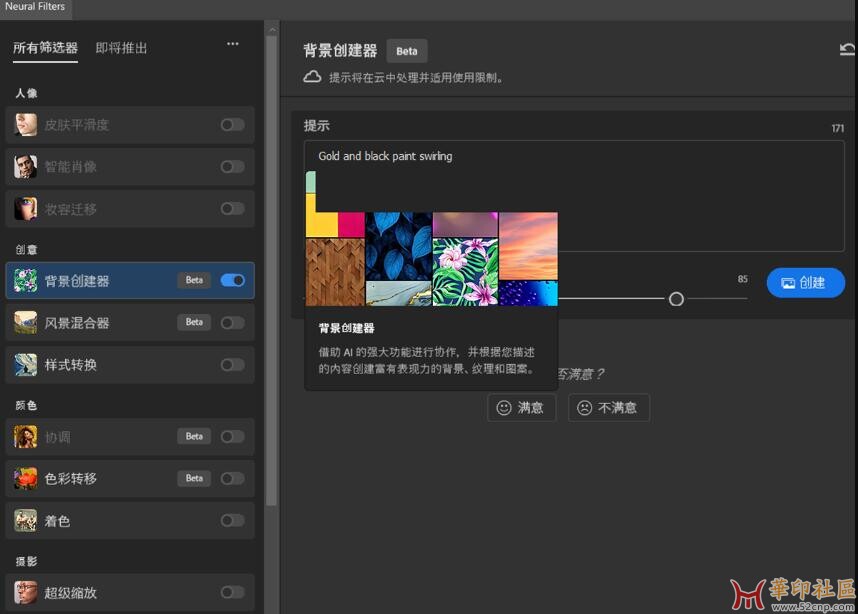Click the tropical flower pattern thumbnail in tooltip
Image resolution: width=858 pixels, height=614 pixels.
click(x=465, y=271)
